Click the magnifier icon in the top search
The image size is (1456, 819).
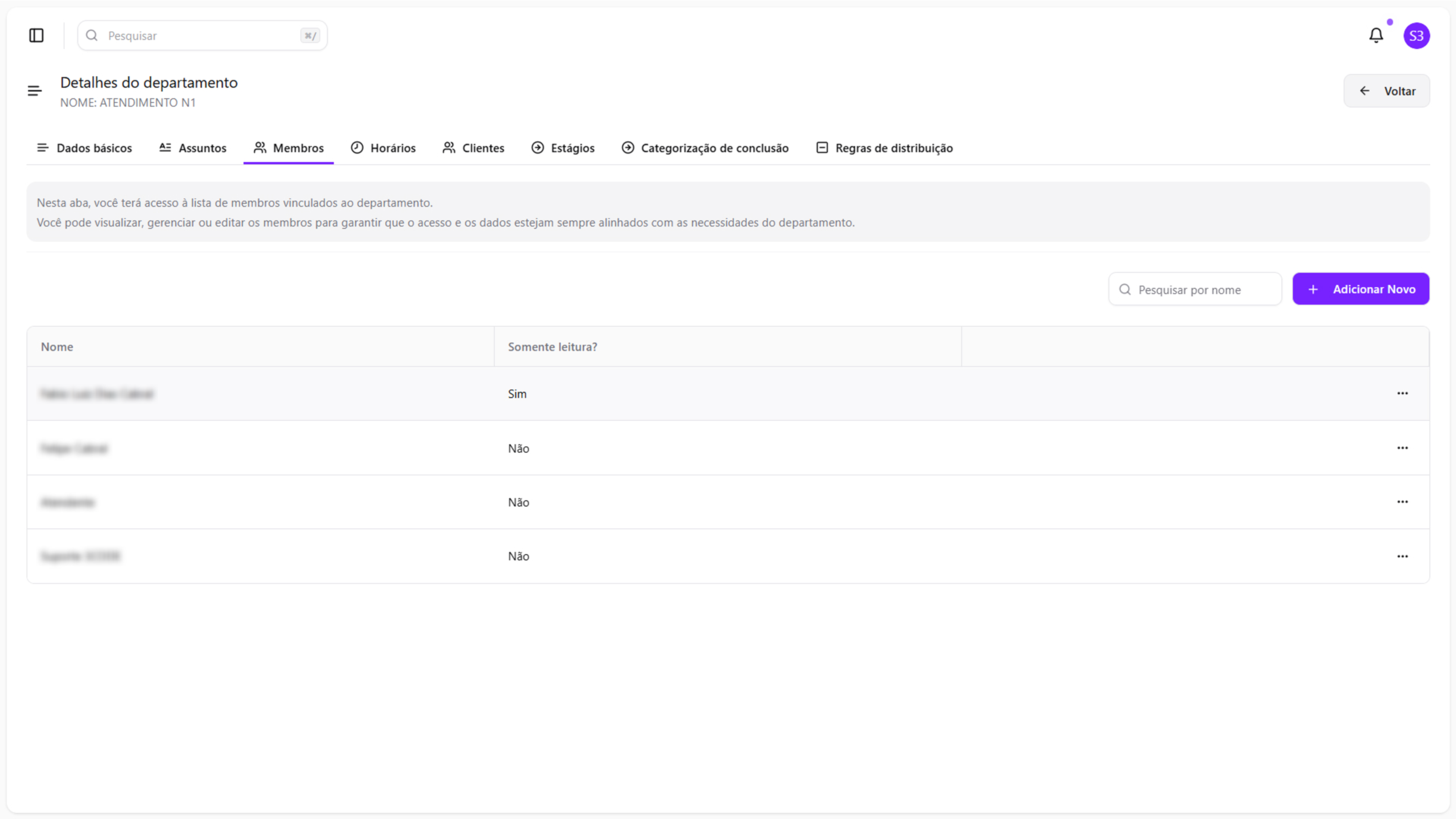[x=92, y=36]
